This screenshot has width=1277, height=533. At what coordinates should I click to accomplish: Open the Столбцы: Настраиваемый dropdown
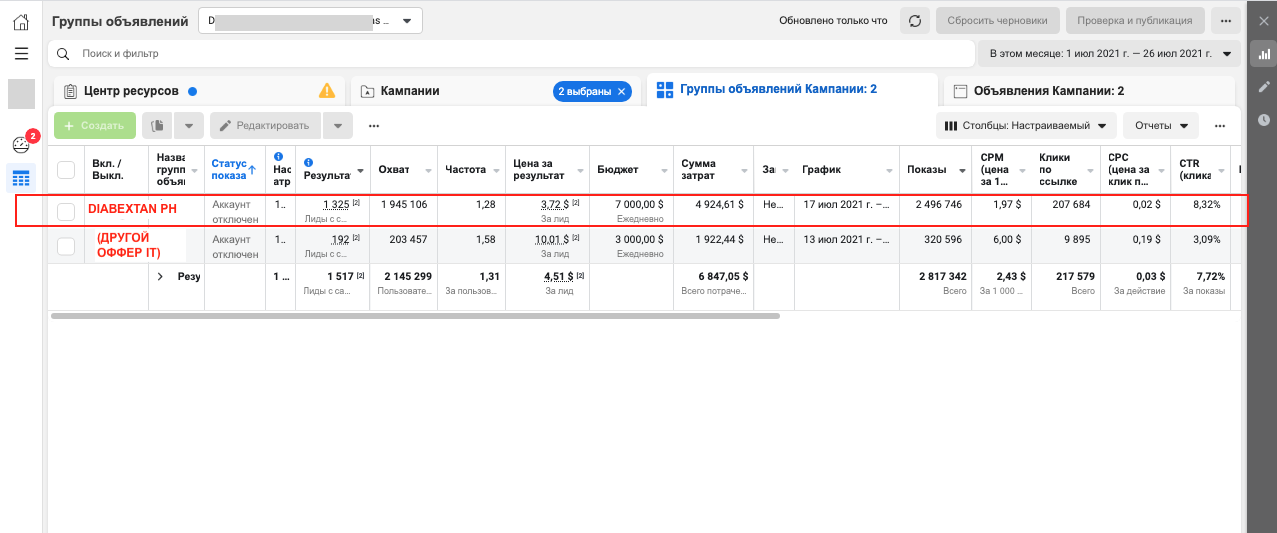pyautogui.click(x=1026, y=126)
